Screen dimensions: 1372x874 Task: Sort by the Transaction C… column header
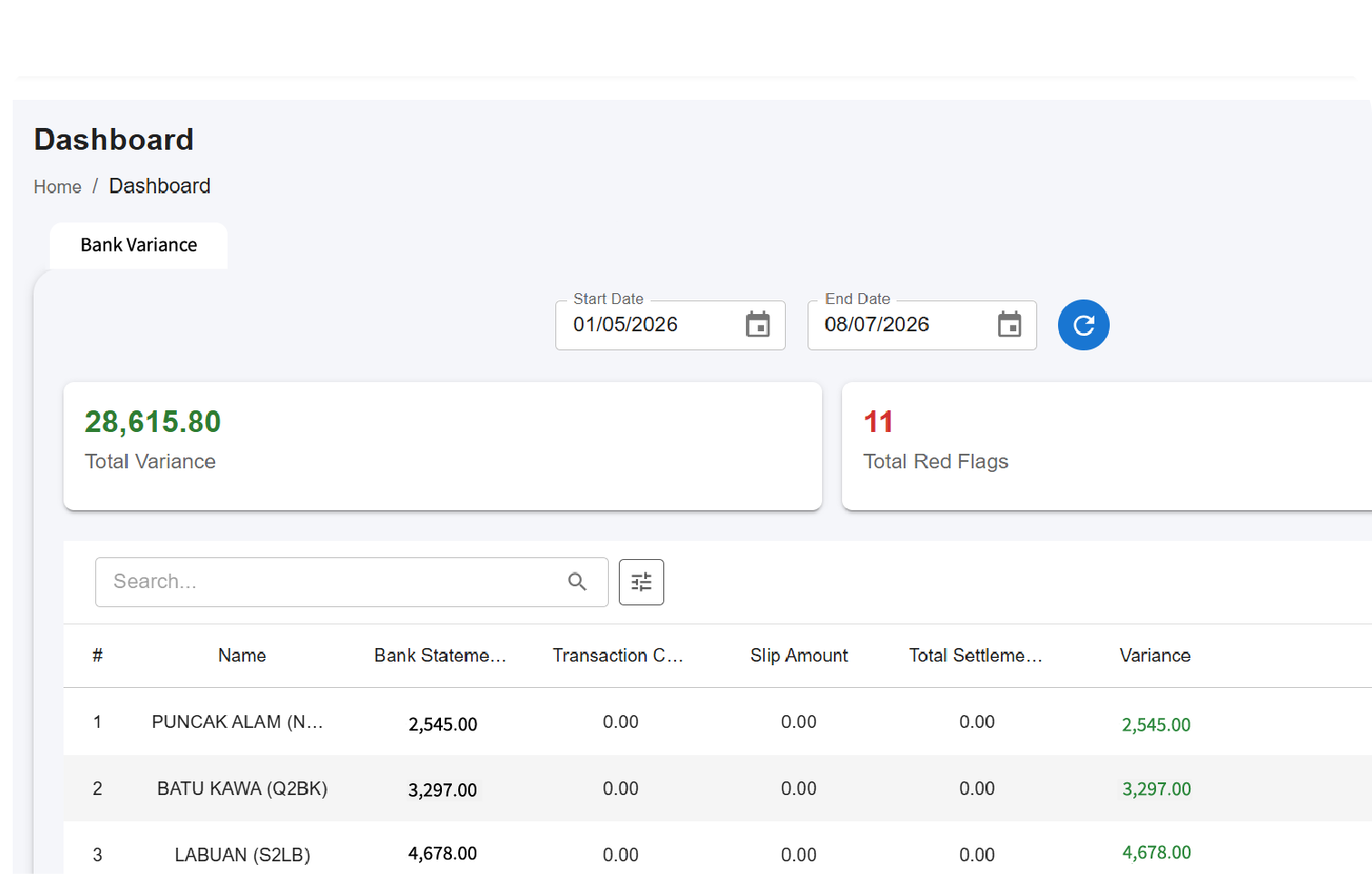tap(618, 655)
